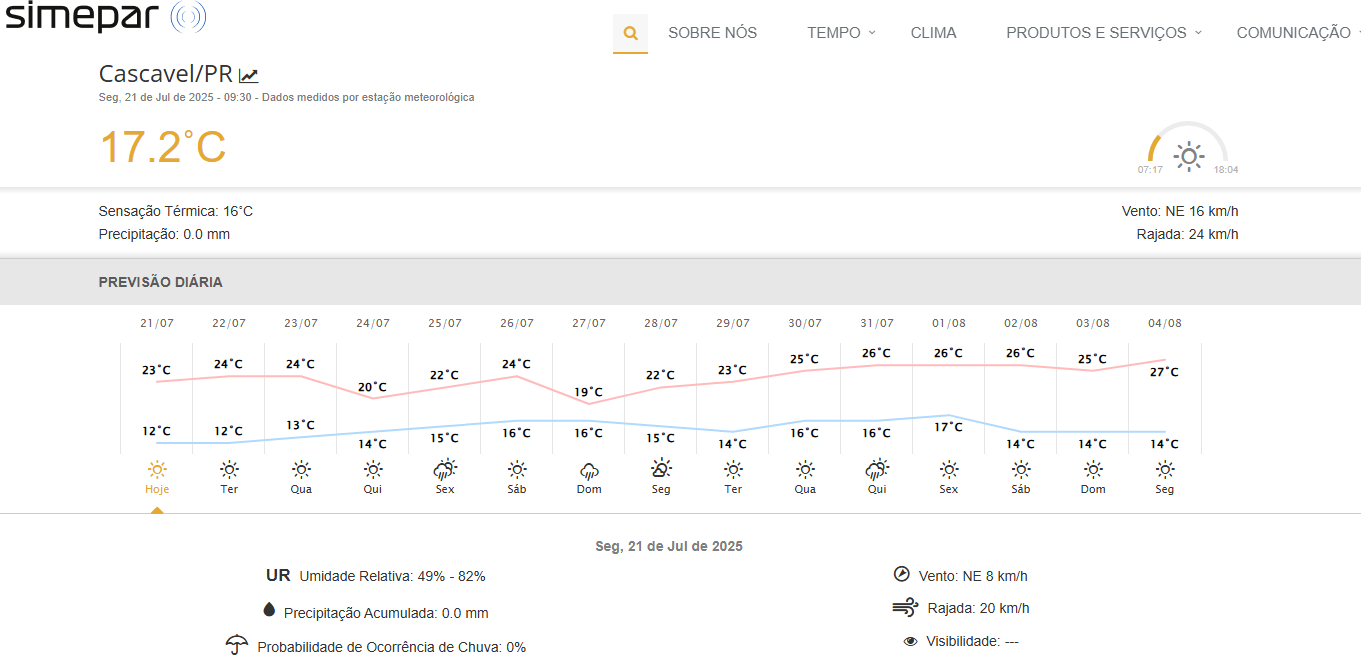Click Vento: NE 16 km/h text

1181,211
